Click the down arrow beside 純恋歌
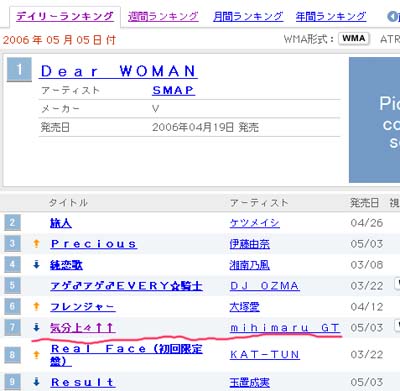Screen dimensions: 400x391 pos(36,265)
